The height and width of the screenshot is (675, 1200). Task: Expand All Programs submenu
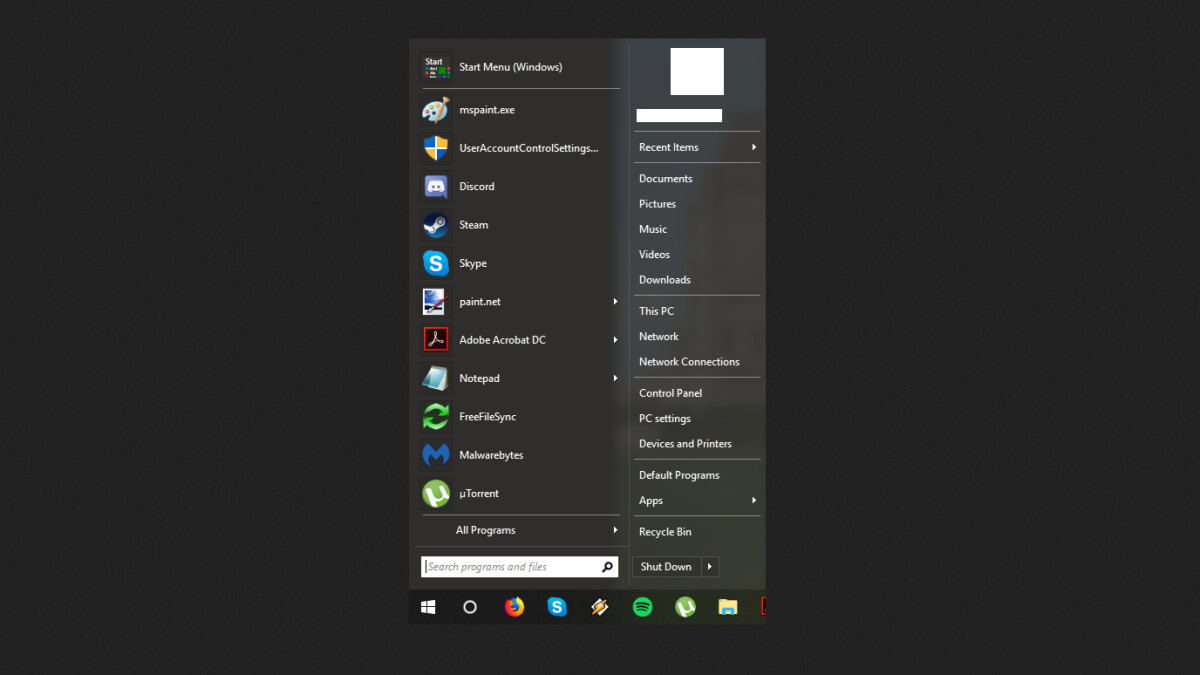pos(616,530)
